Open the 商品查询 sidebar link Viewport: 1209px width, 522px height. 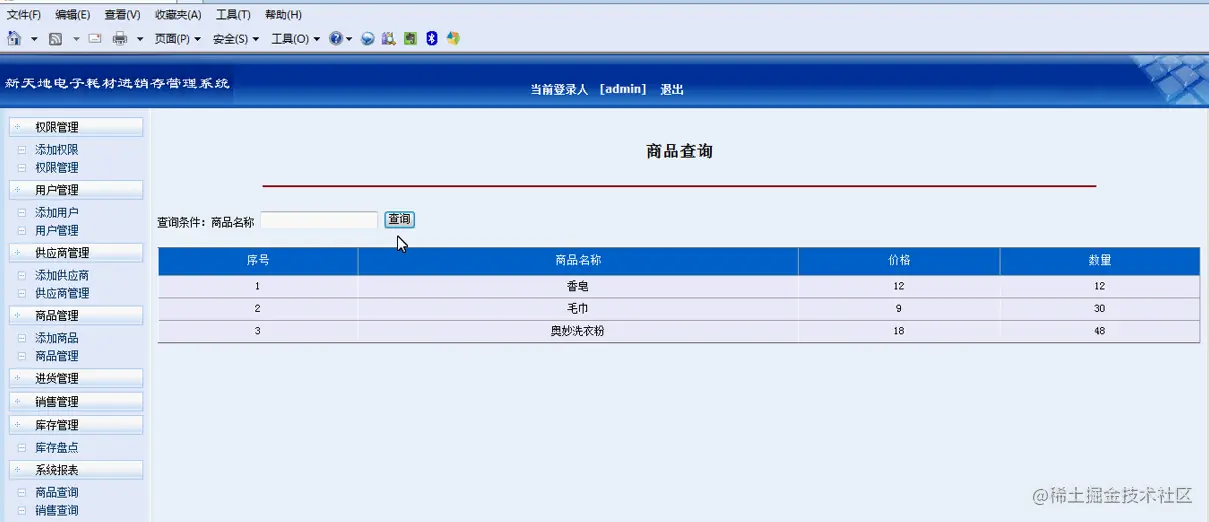click(57, 493)
